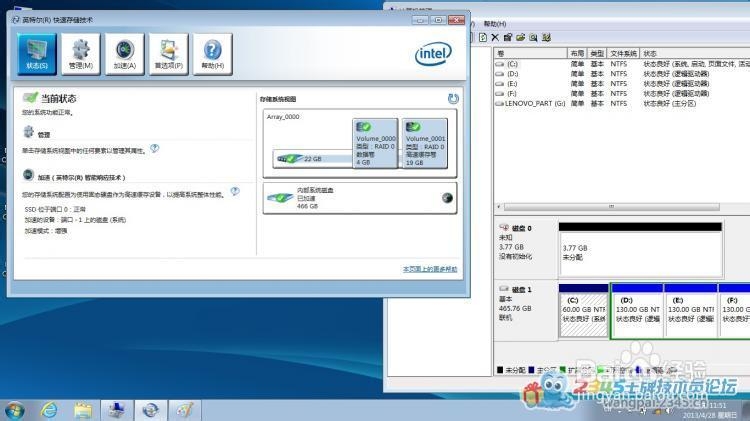This screenshot has height=421, width=750.
Task: Sort by 布局 column header
Action: click(577, 53)
